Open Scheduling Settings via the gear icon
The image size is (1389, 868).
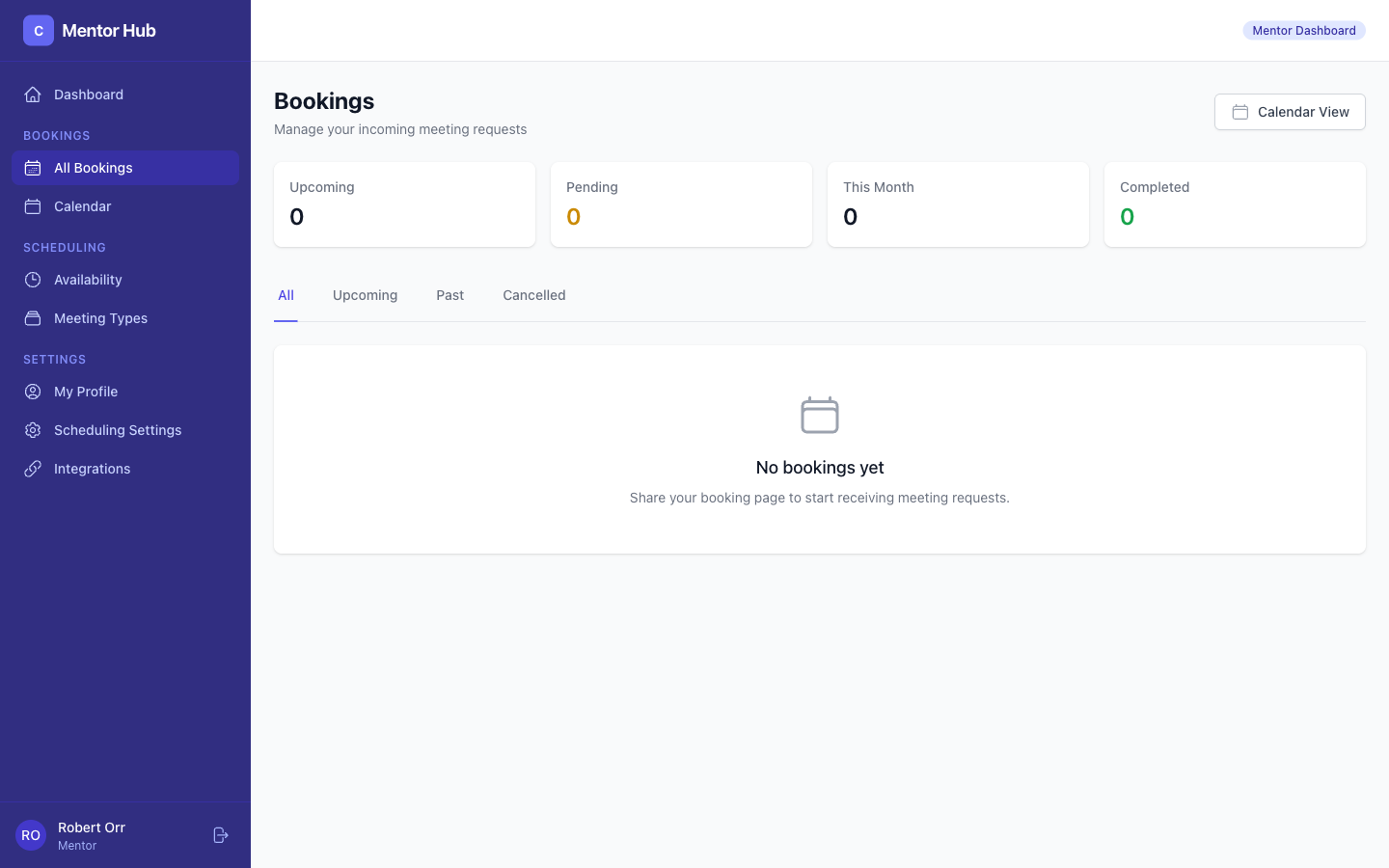pyautogui.click(x=33, y=430)
